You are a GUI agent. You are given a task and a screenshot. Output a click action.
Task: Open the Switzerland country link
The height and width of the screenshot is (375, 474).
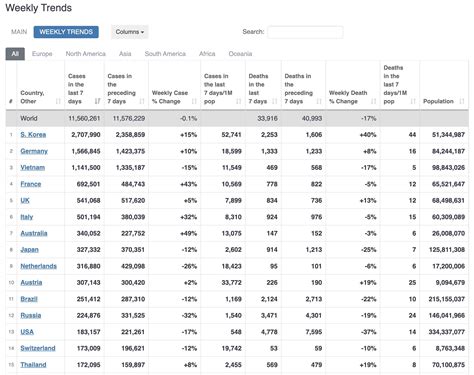coord(38,348)
